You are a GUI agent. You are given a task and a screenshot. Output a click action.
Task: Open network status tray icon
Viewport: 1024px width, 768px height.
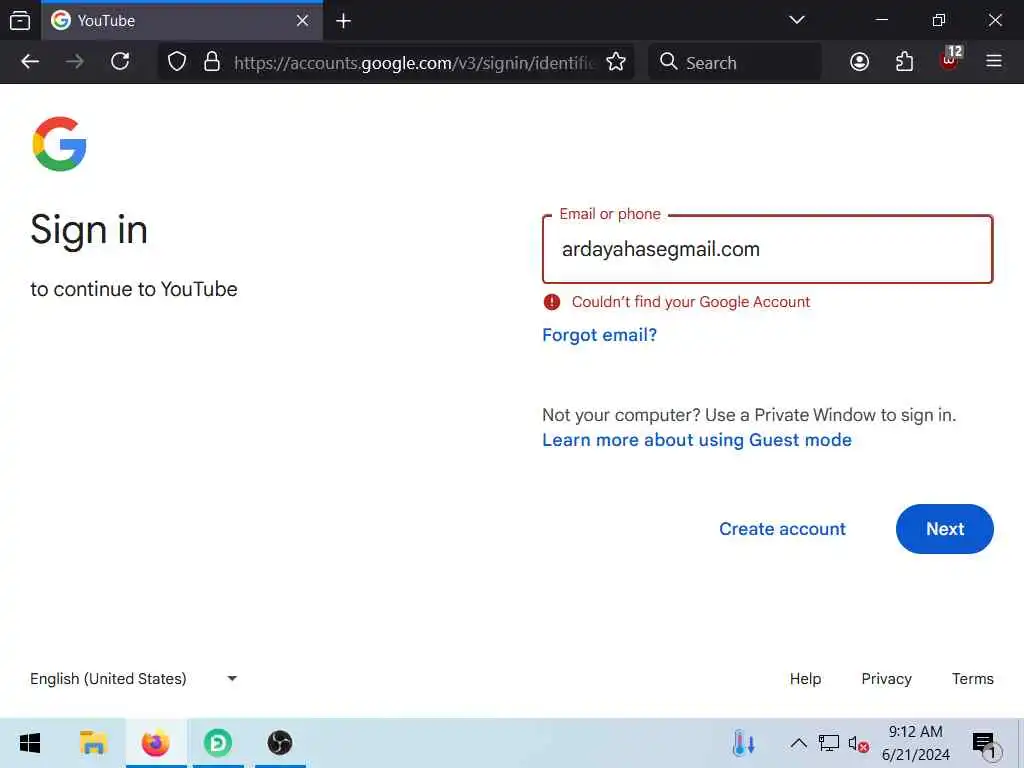coord(829,743)
